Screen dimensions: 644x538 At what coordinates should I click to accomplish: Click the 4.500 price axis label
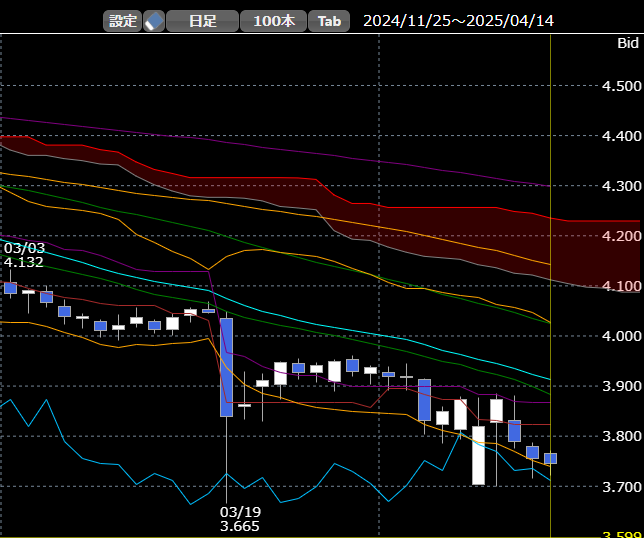click(621, 87)
